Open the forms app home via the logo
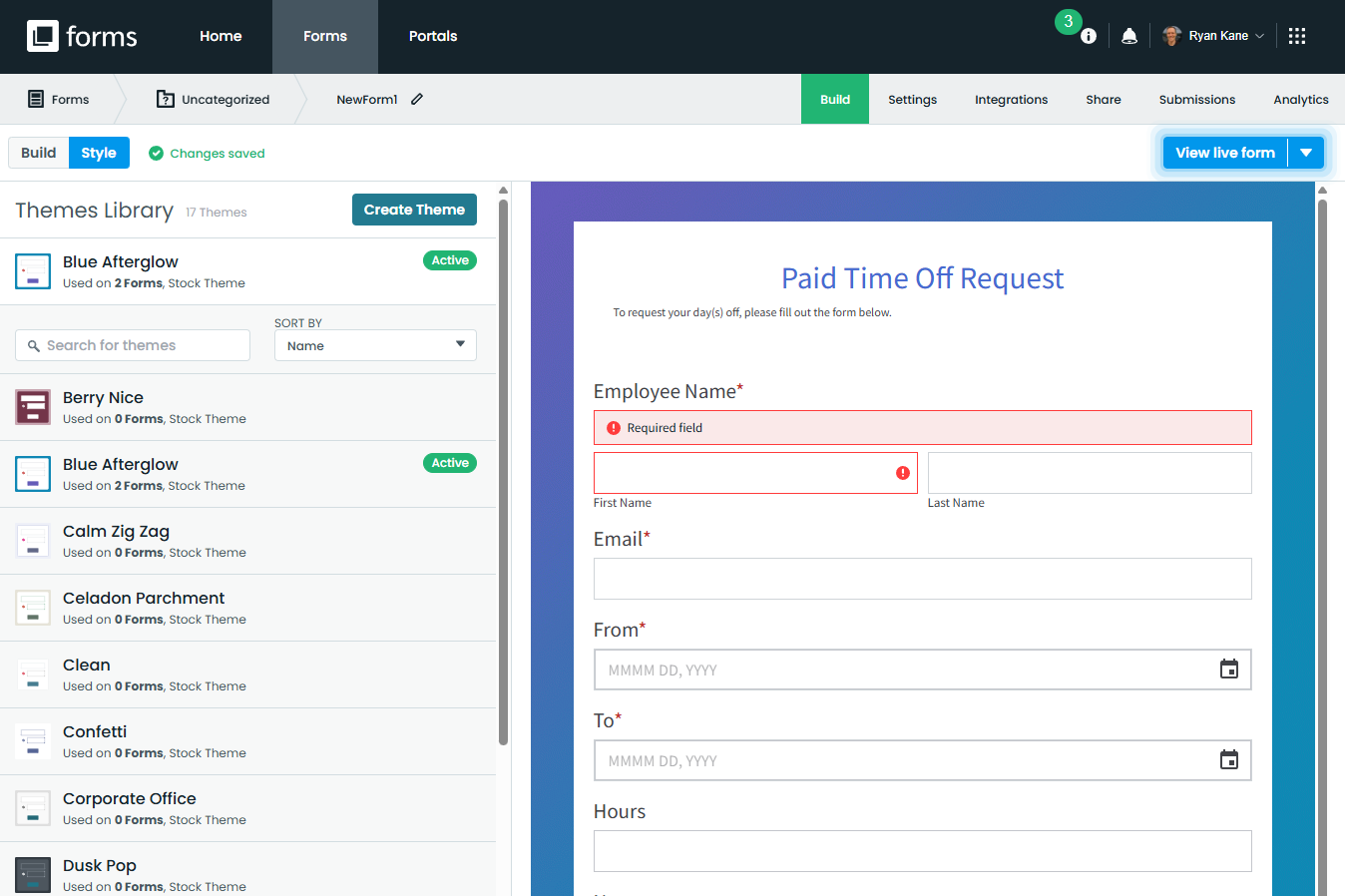The image size is (1345, 896). coord(82,36)
